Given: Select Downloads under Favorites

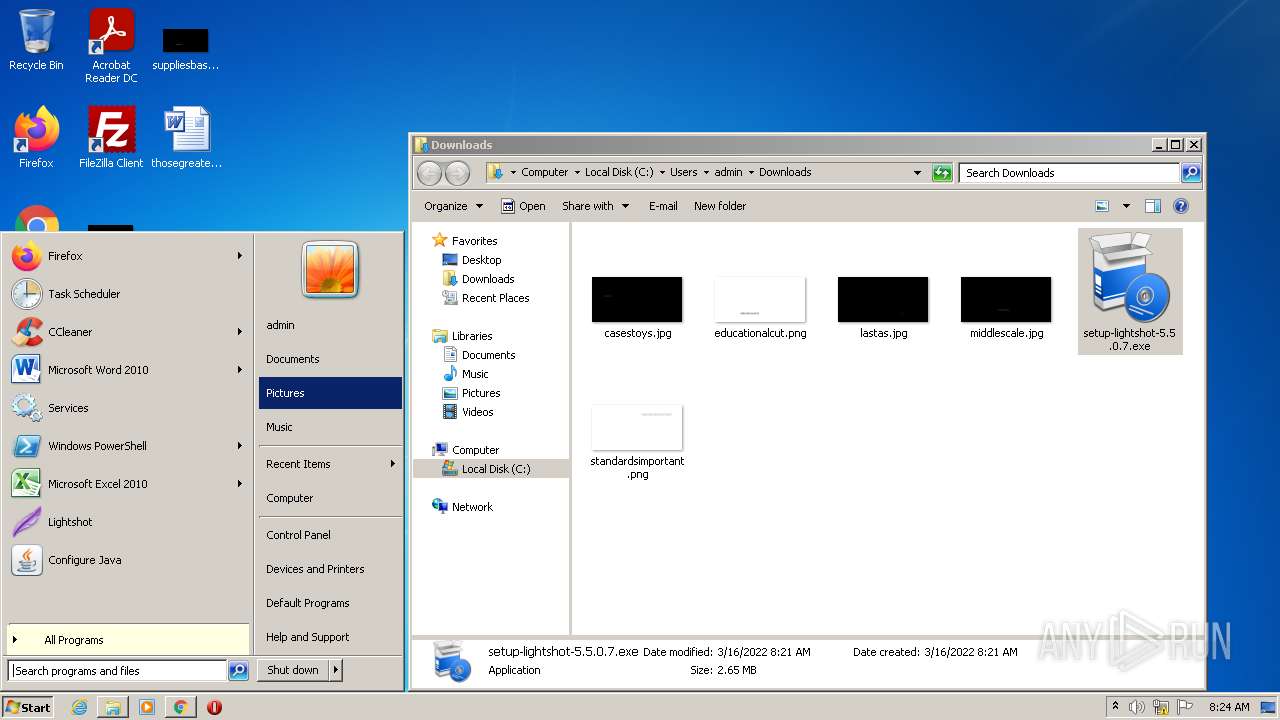Looking at the screenshot, I should 478,279.
